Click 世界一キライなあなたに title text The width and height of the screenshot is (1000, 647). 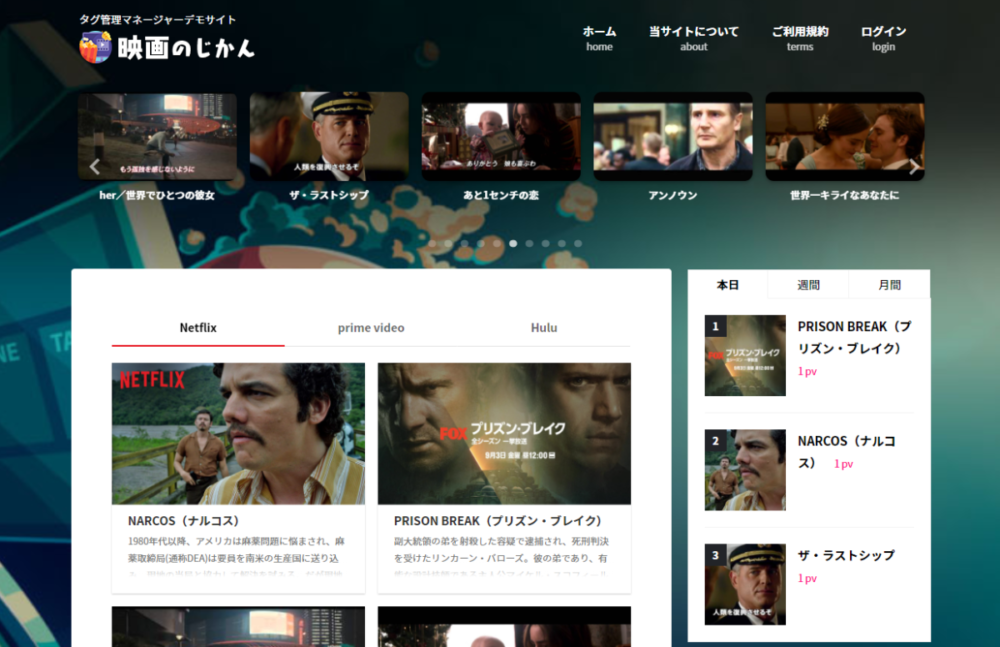[845, 195]
